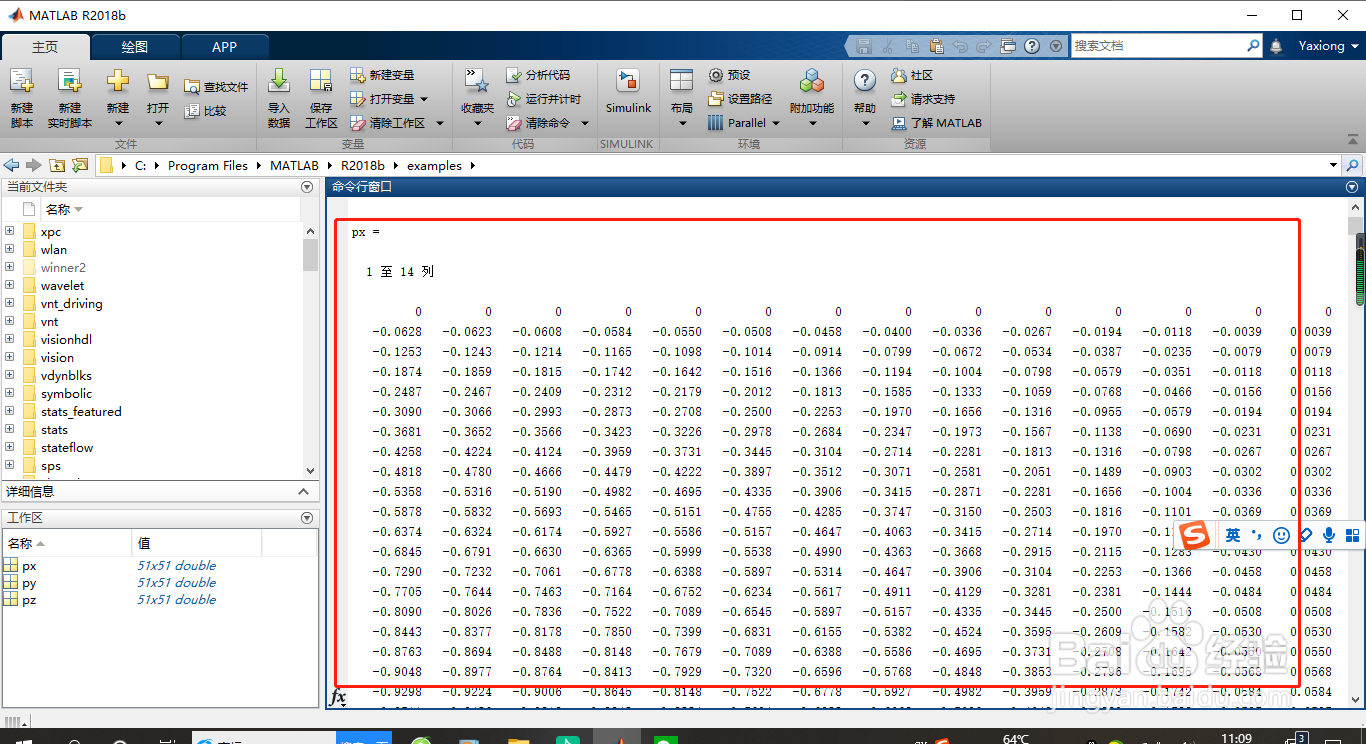The image size is (1366, 744).
Task: Expand the xpc folder in the tree
Action: pyautogui.click(x=9, y=231)
